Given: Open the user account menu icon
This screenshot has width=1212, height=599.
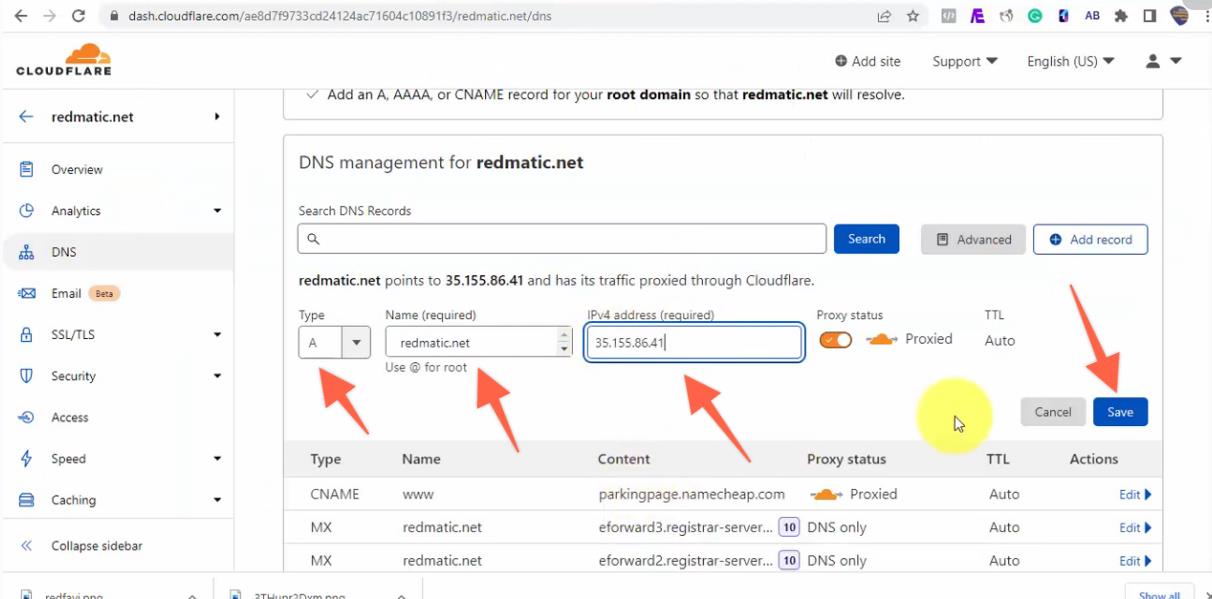Looking at the screenshot, I should (x=1163, y=61).
